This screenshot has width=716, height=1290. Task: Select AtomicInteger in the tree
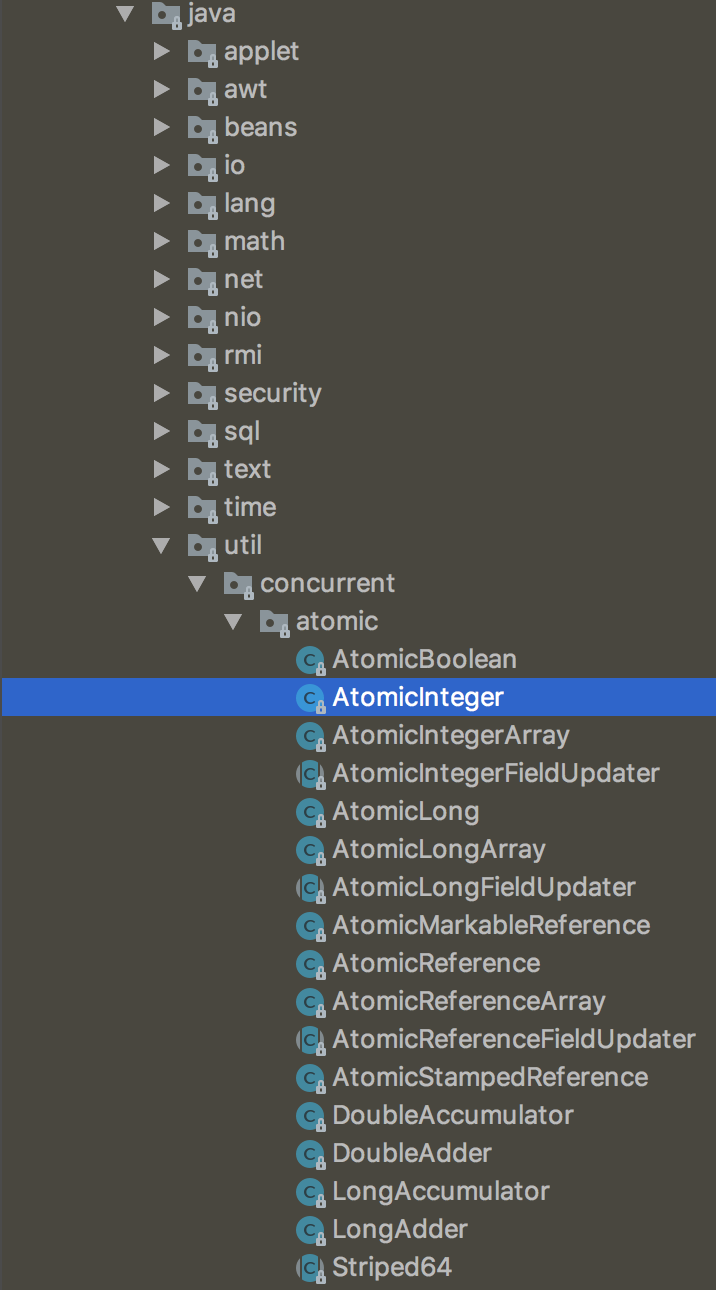[x=418, y=698]
